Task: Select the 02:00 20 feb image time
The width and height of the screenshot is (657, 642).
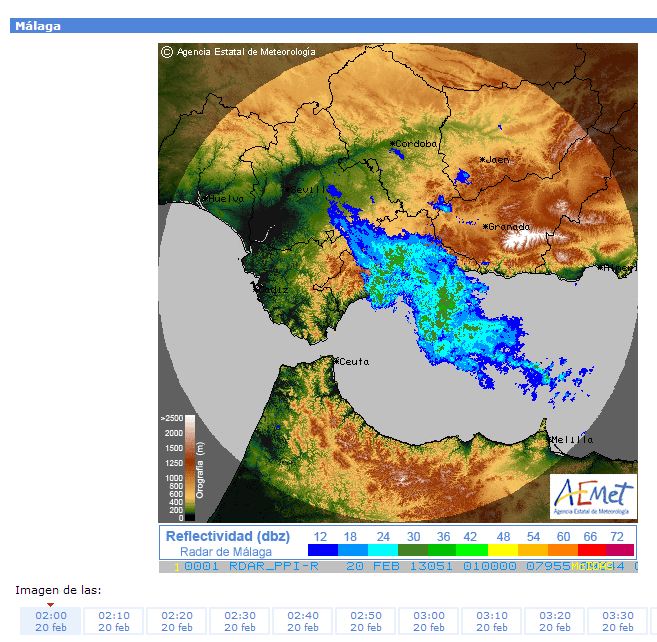Action: pyautogui.click(x=51, y=621)
